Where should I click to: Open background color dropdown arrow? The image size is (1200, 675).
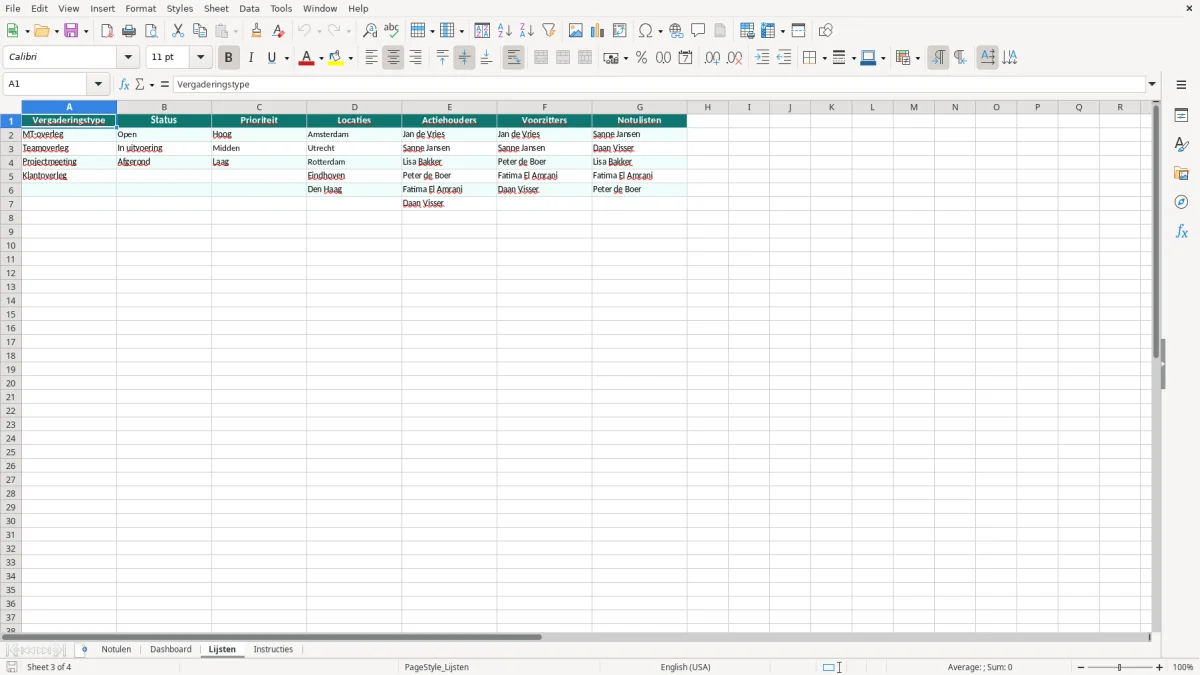coord(351,58)
